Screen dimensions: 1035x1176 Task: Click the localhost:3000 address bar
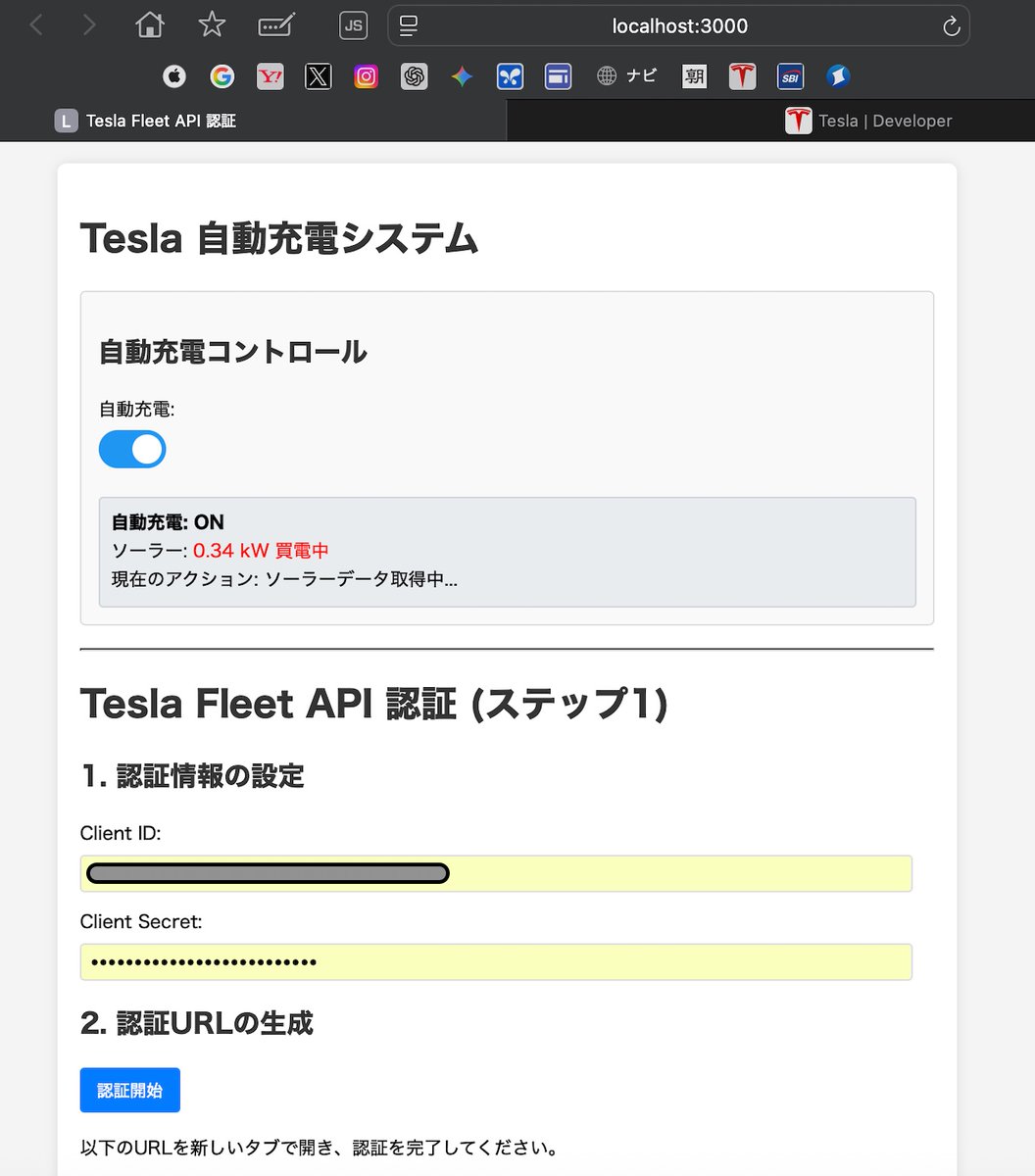[679, 26]
